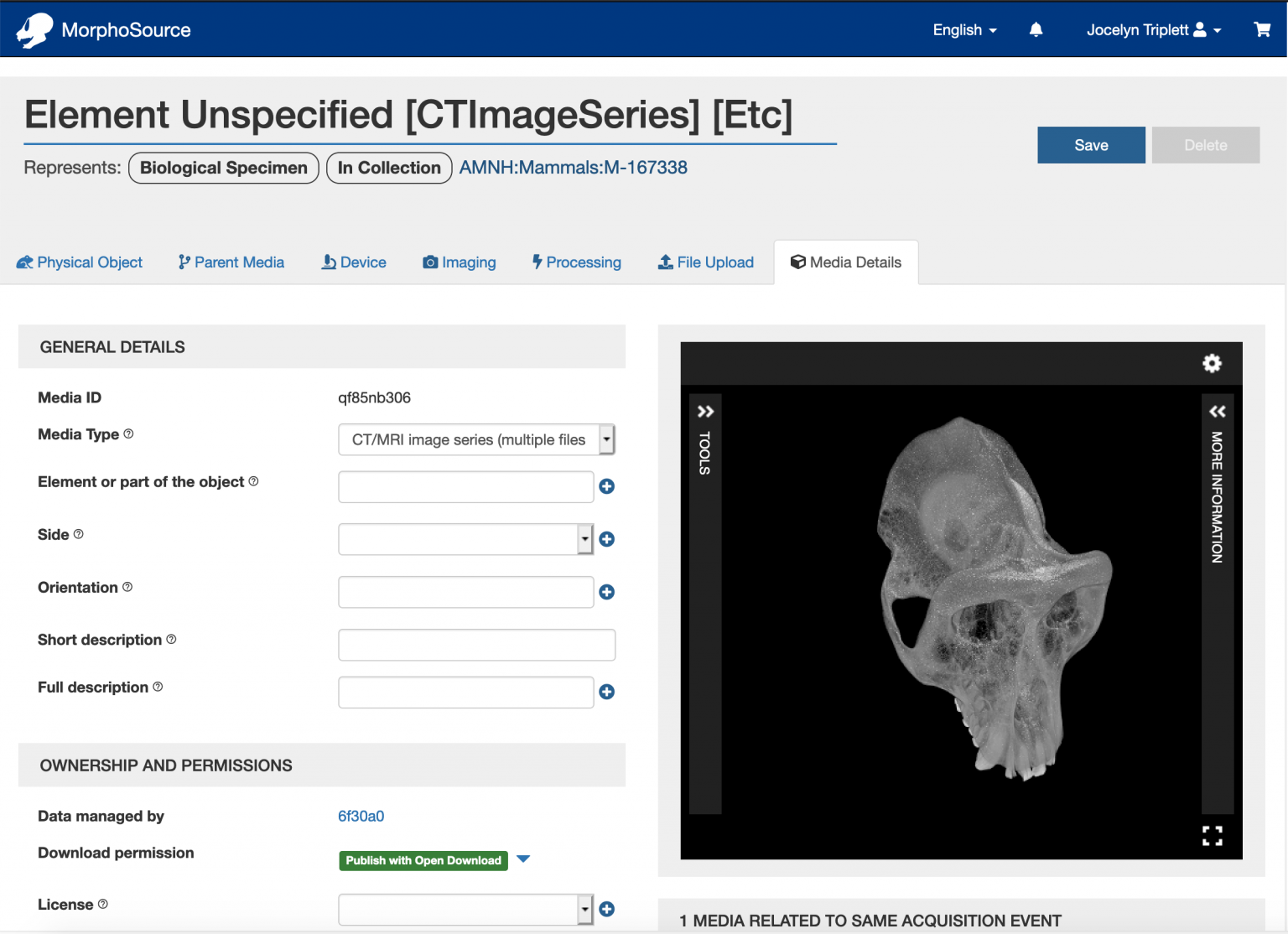Screen dimensions: 1288x934
Task: Open the shopping cart
Action: click(1261, 29)
